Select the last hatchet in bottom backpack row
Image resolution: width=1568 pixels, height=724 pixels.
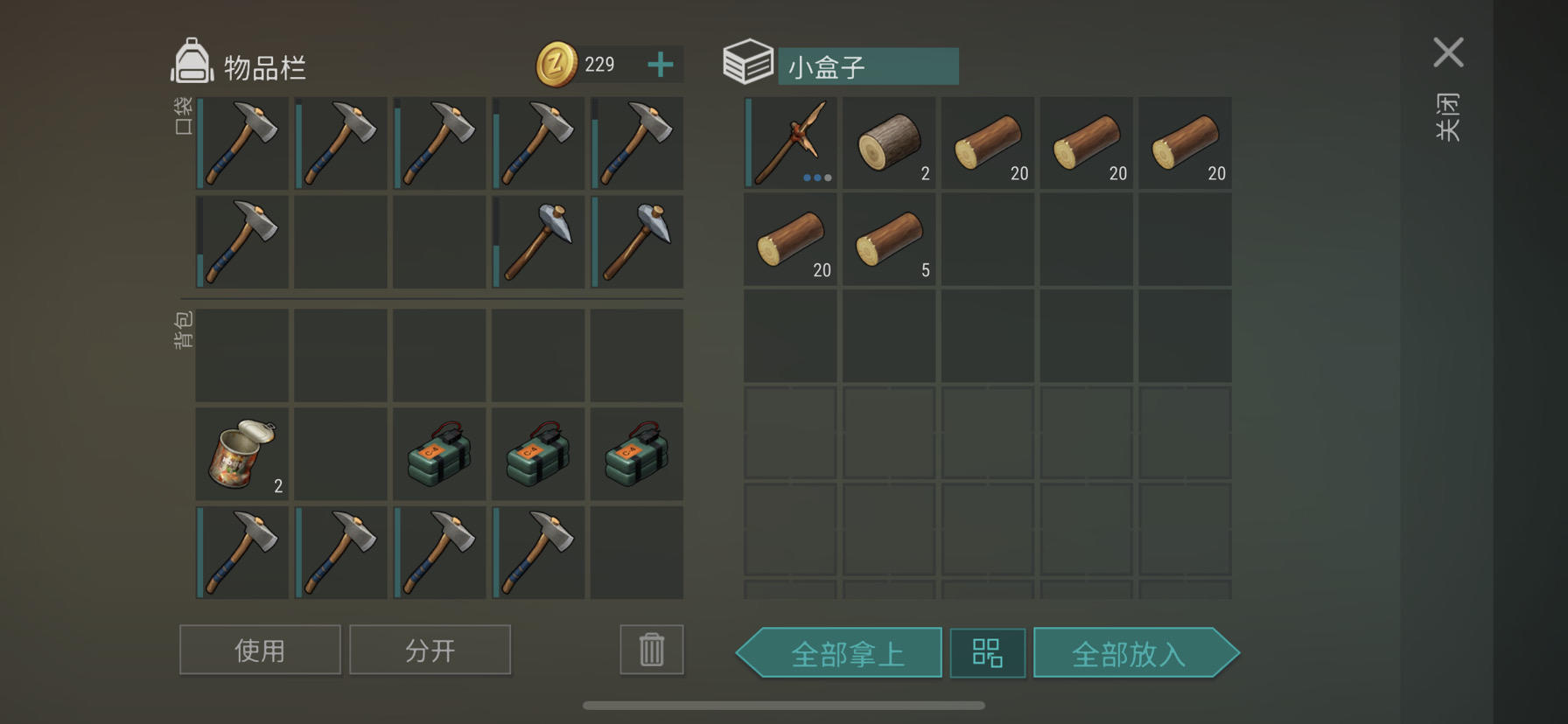(x=538, y=553)
